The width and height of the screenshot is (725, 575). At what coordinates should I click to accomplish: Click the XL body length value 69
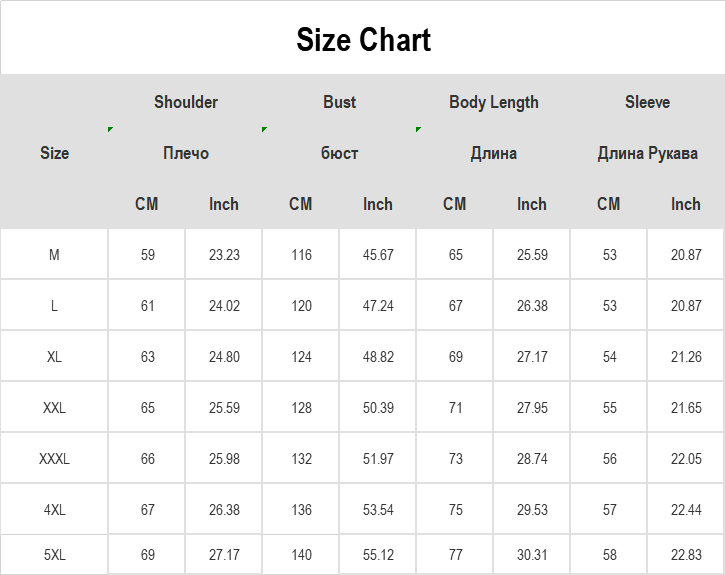coord(455,357)
